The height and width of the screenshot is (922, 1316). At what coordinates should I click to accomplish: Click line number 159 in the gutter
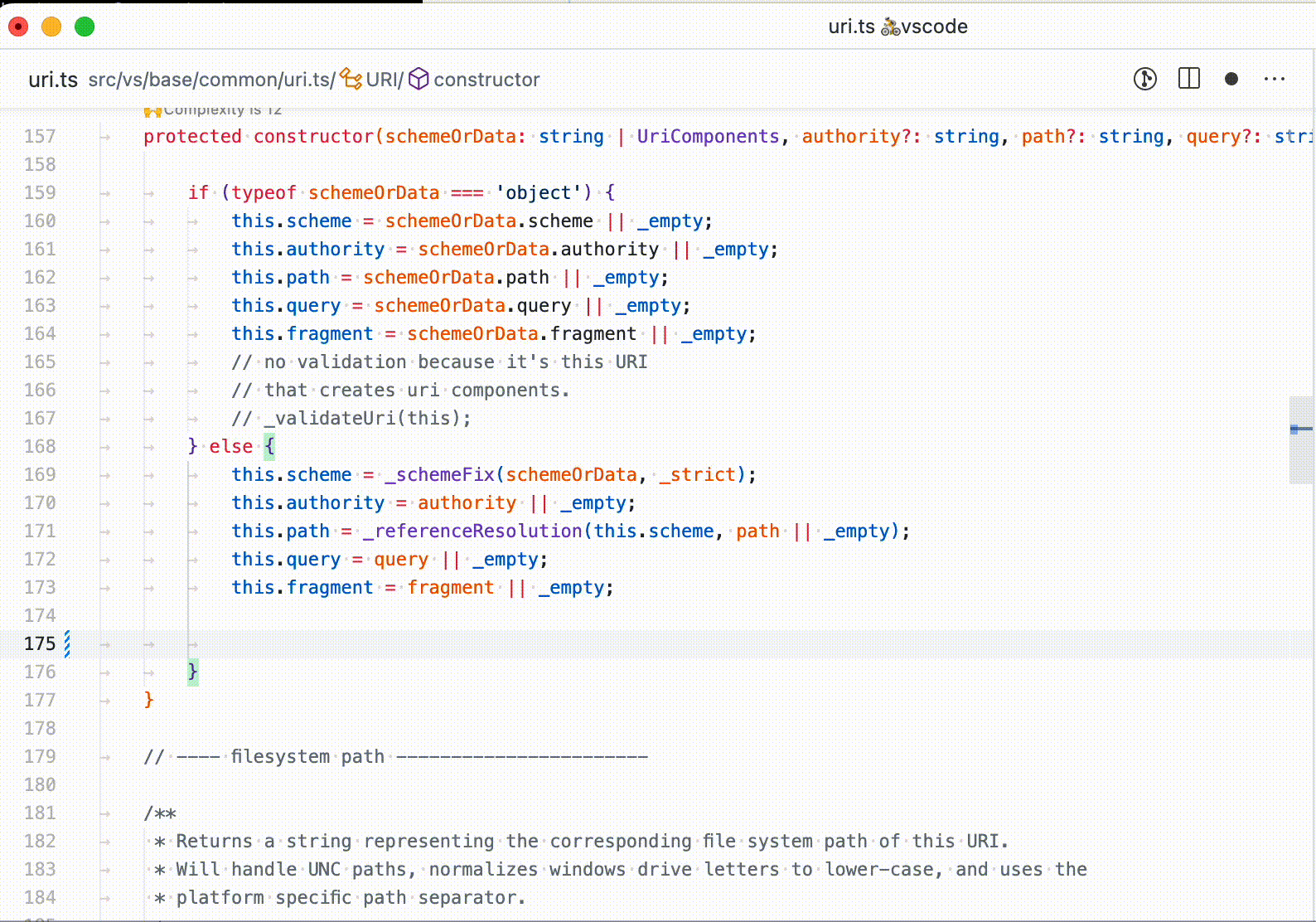tap(40, 192)
